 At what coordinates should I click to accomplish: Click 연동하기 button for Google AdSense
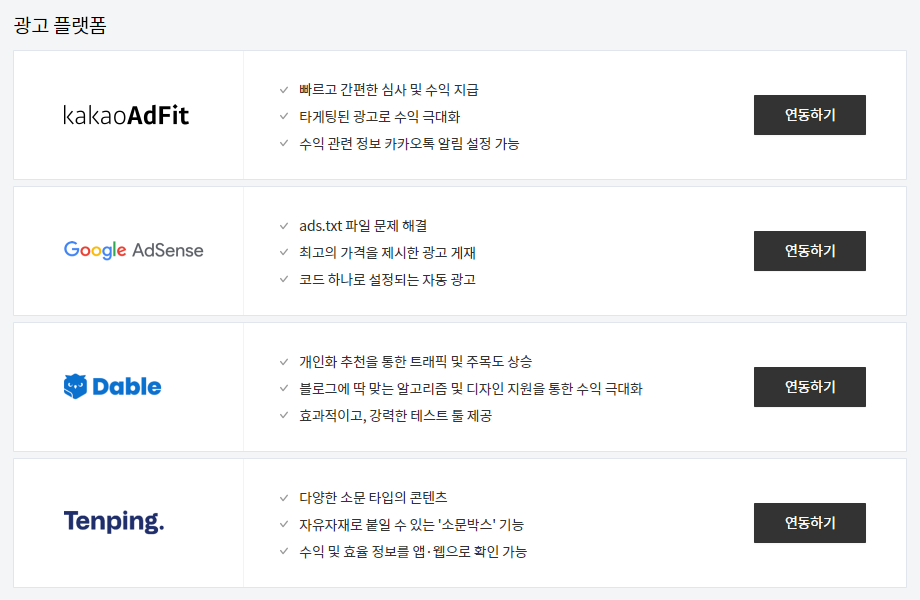(x=810, y=251)
